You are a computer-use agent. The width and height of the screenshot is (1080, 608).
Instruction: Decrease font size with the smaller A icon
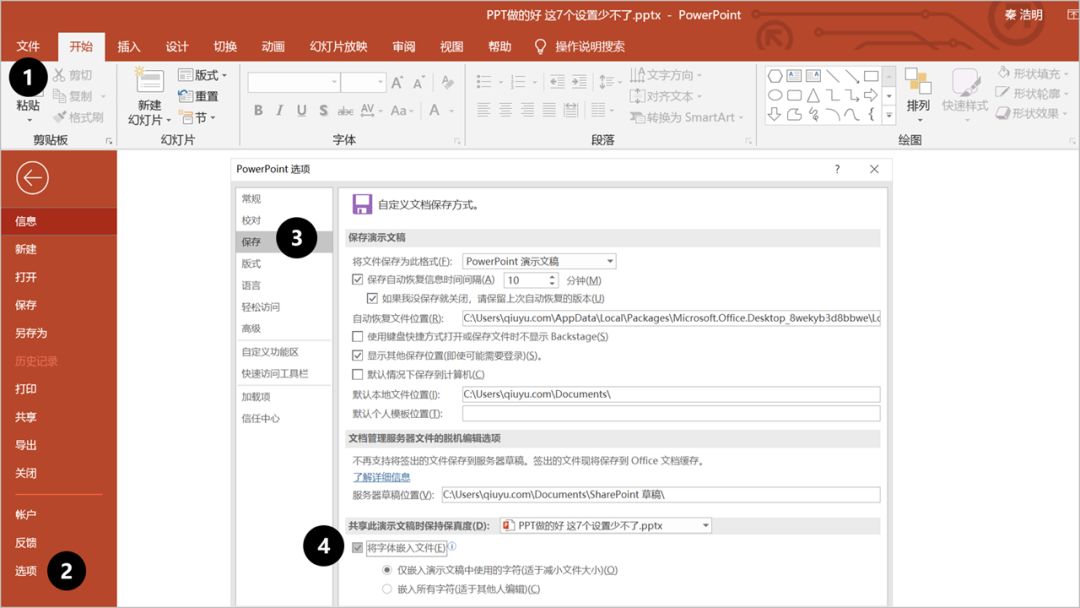pos(419,83)
